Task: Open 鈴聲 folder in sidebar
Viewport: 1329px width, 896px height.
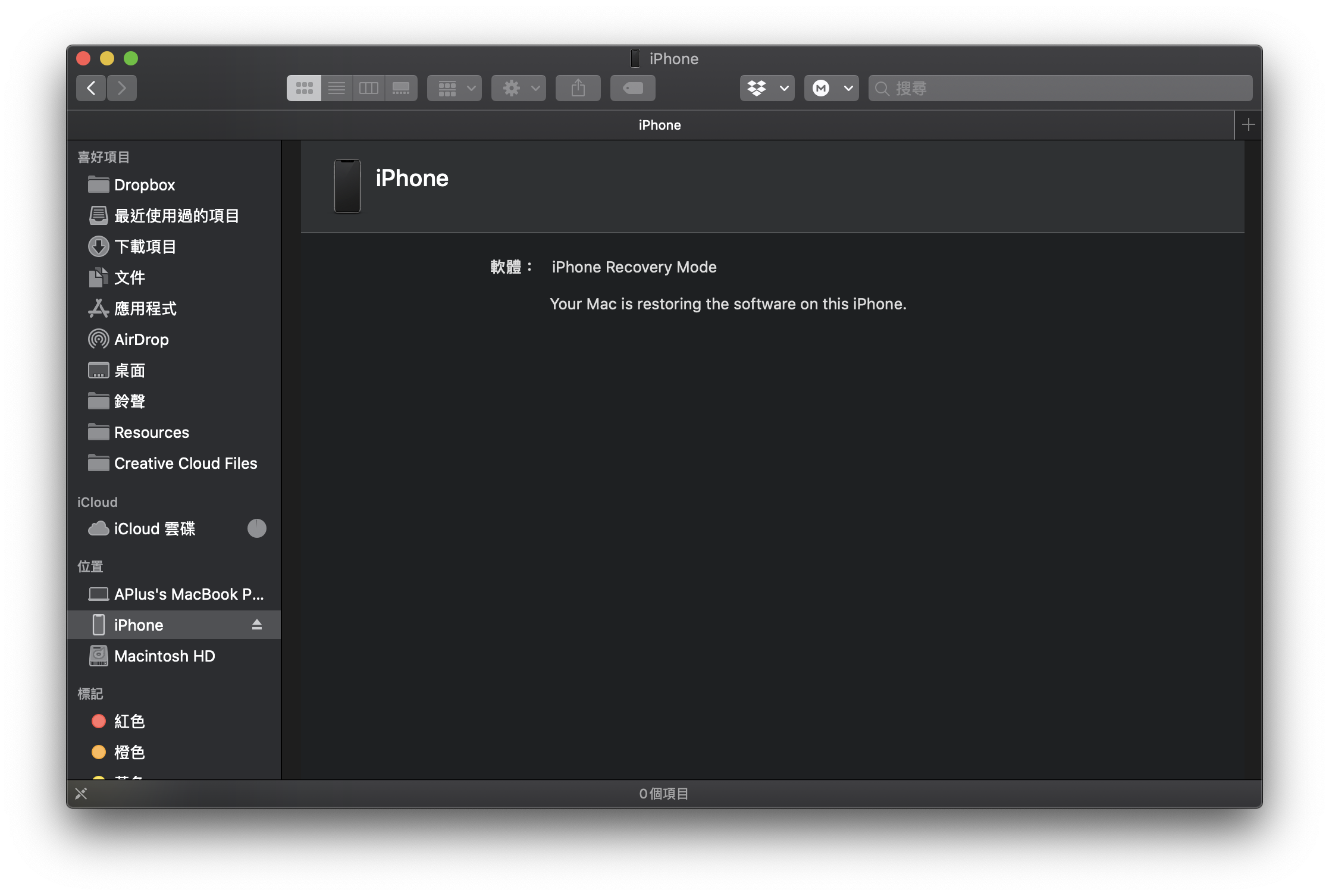Action: [174, 402]
